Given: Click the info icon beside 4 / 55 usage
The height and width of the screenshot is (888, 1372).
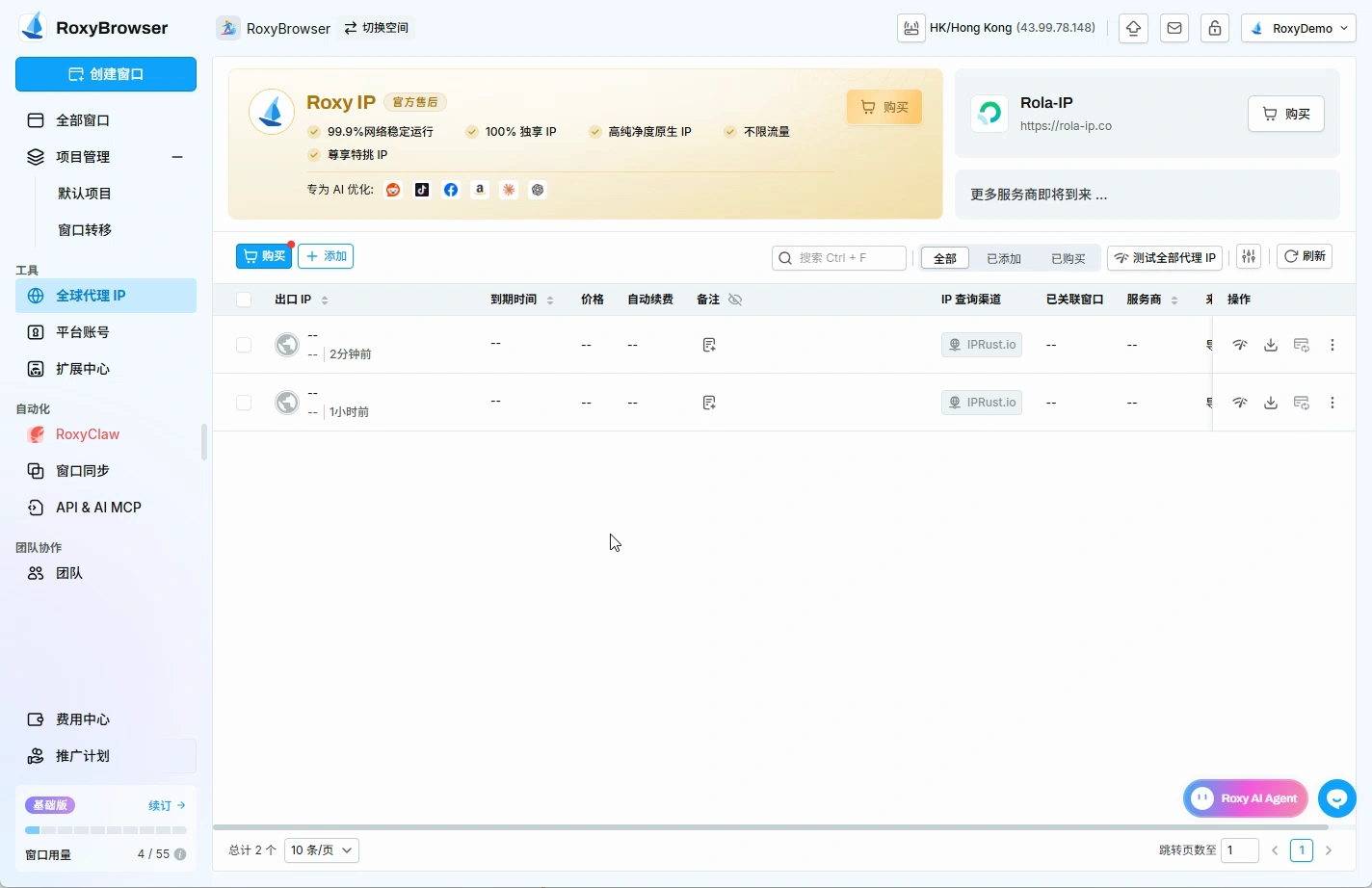Looking at the screenshot, I should [180, 854].
